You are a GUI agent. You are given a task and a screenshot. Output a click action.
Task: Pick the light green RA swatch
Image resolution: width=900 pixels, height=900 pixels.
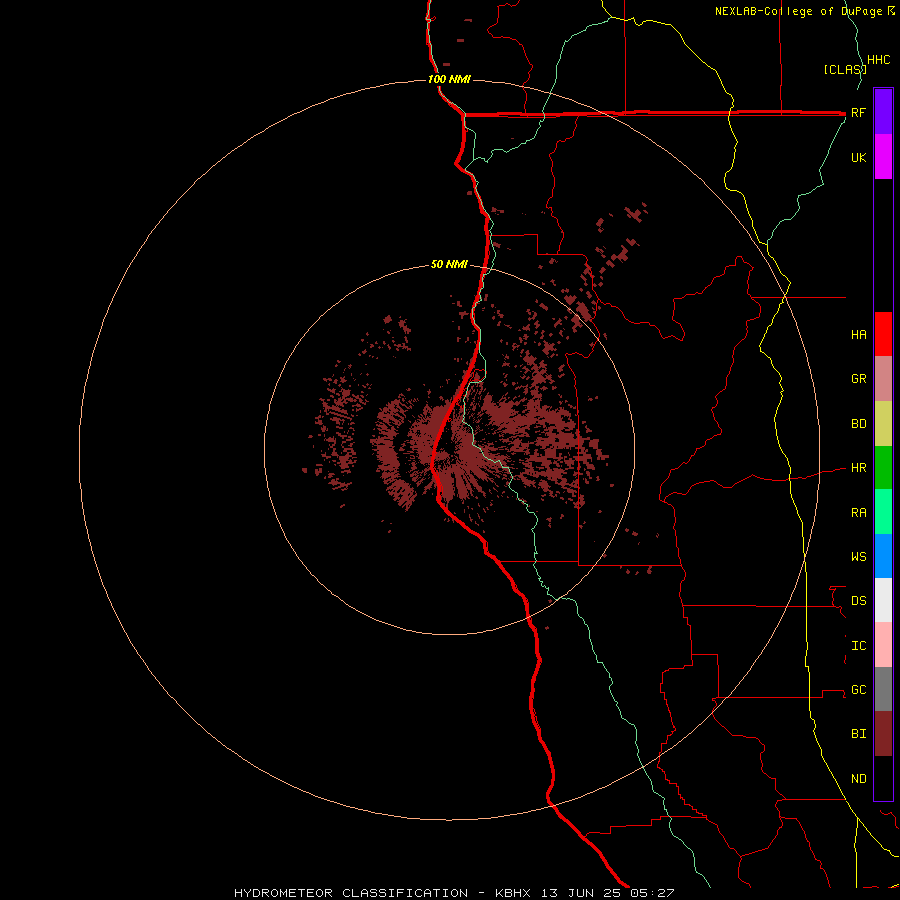coord(883,512)
